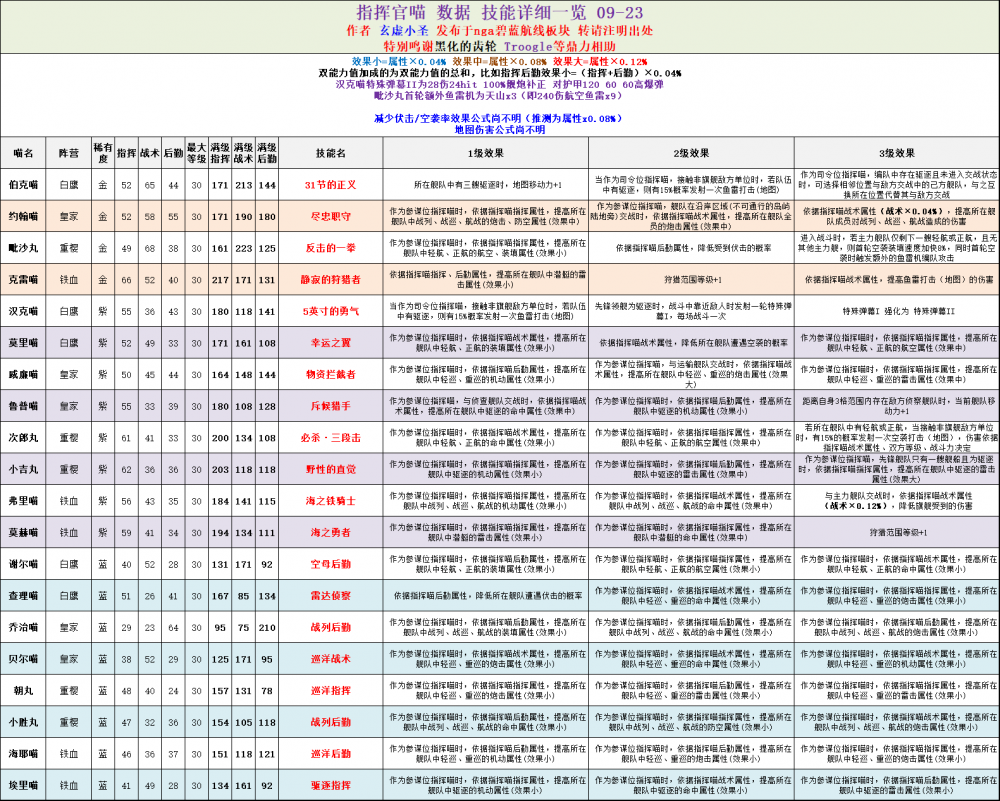1000x801 pixels.
Task: Click the skill name '雷达侦察'
Action: pyautogui.click(x=330, y=596)
